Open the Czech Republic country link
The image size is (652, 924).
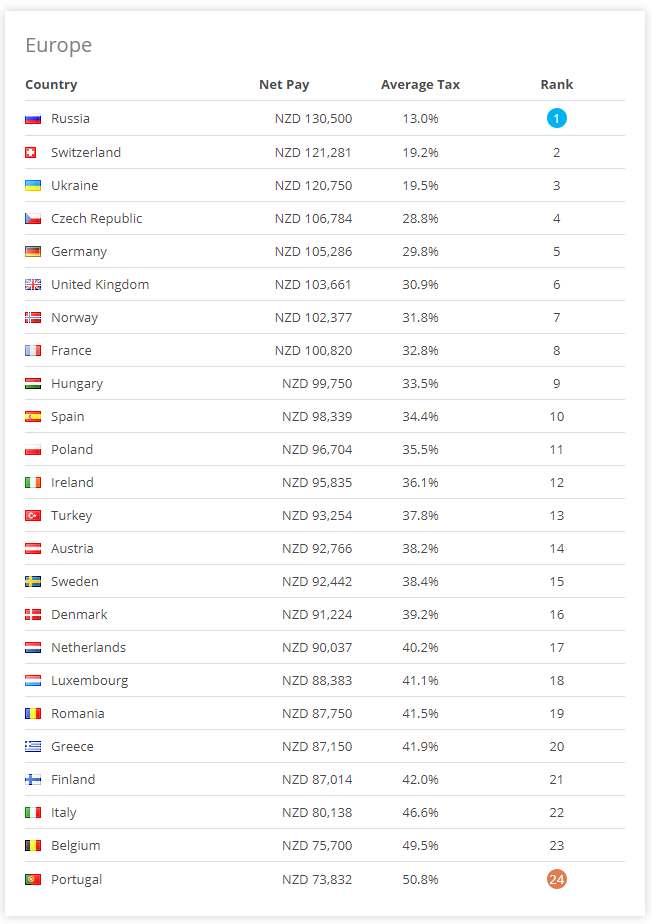coord(97,219)
